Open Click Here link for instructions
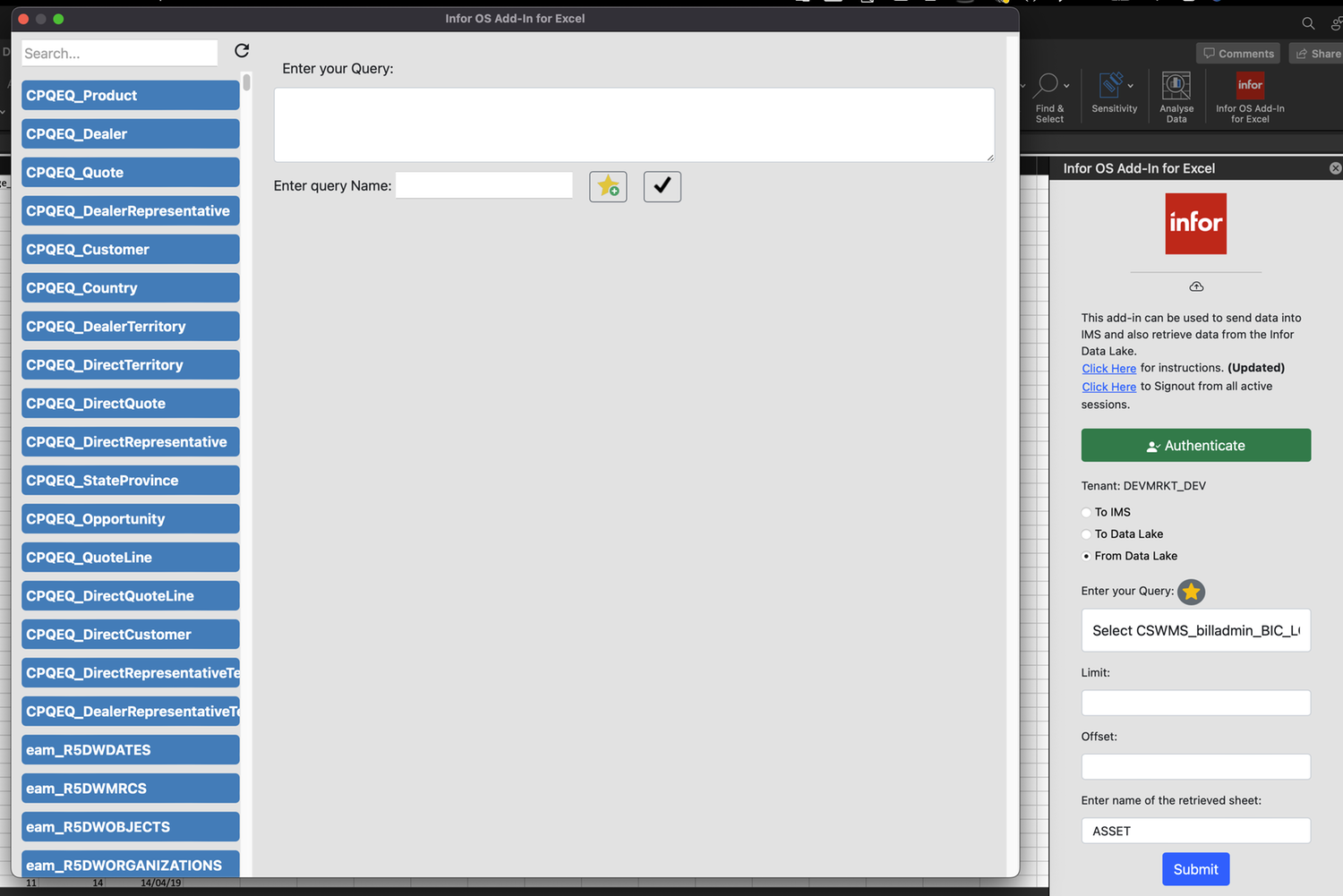This screenshot has width=1343, height=896. [1108, 368]
